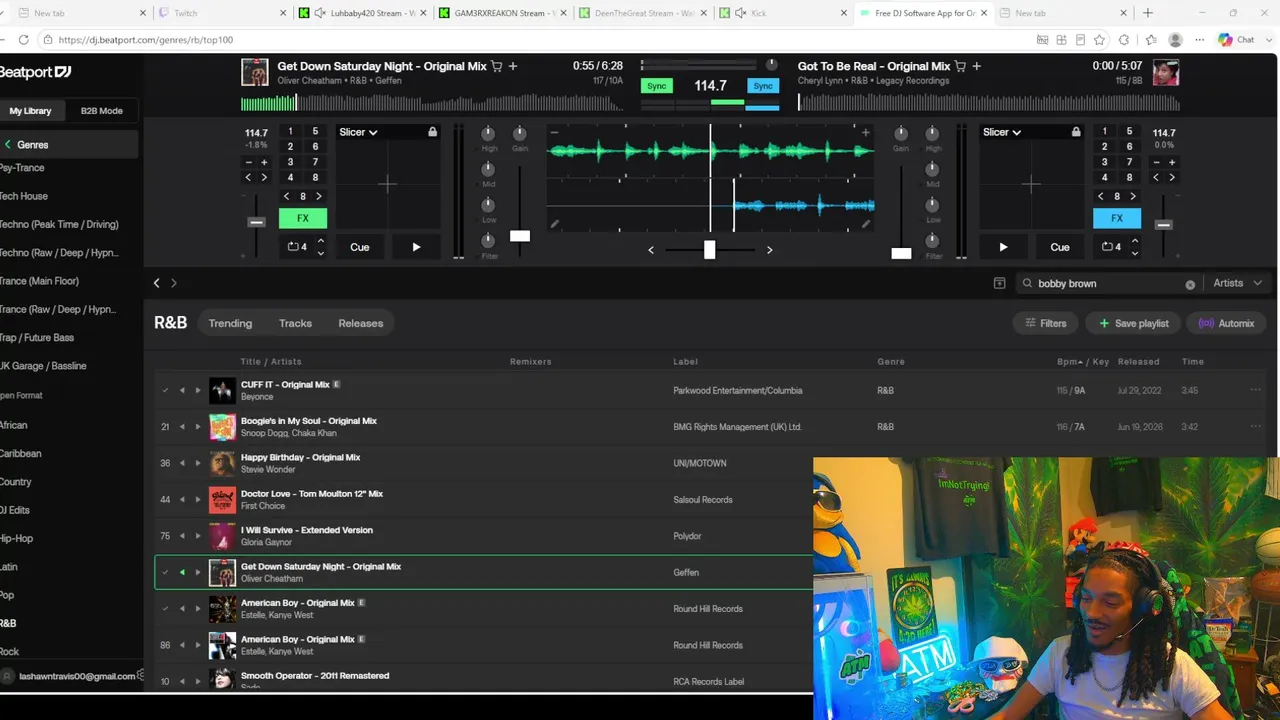Lock the left deck Slicer pad

tap(432, 132)
